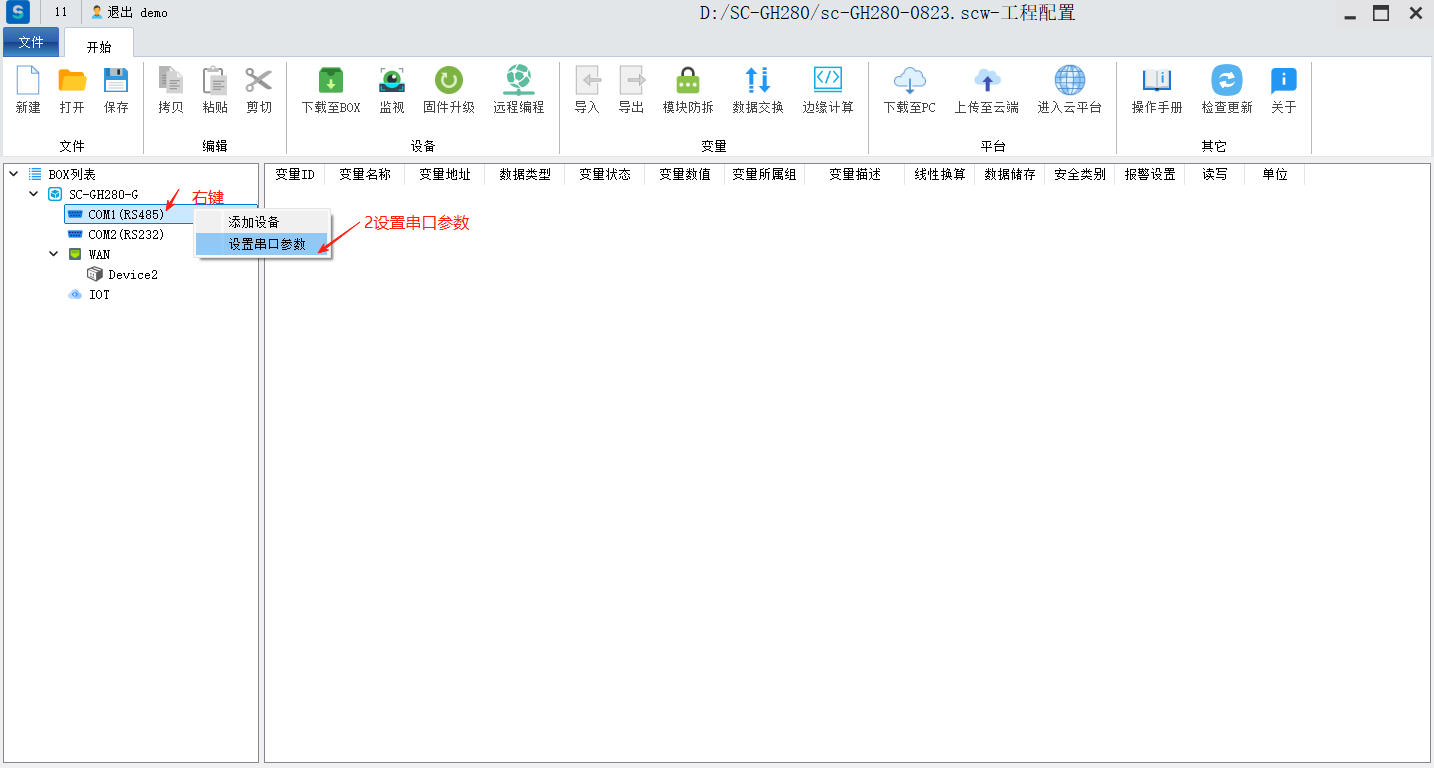Open 进入云平台 globe icon
The height and width of the screenshot is (768, 1434).
pos(1069,81)
